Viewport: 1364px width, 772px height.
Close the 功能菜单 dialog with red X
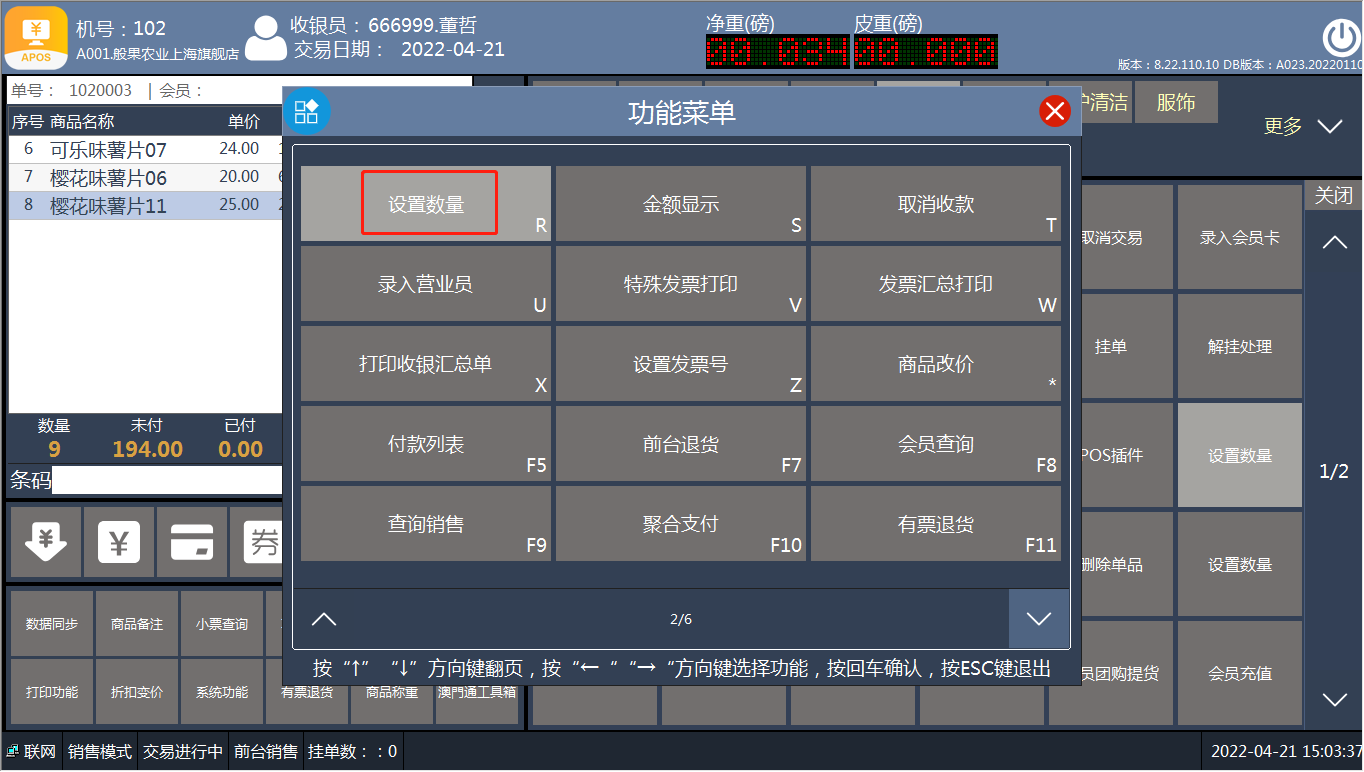coord(1055,111)
